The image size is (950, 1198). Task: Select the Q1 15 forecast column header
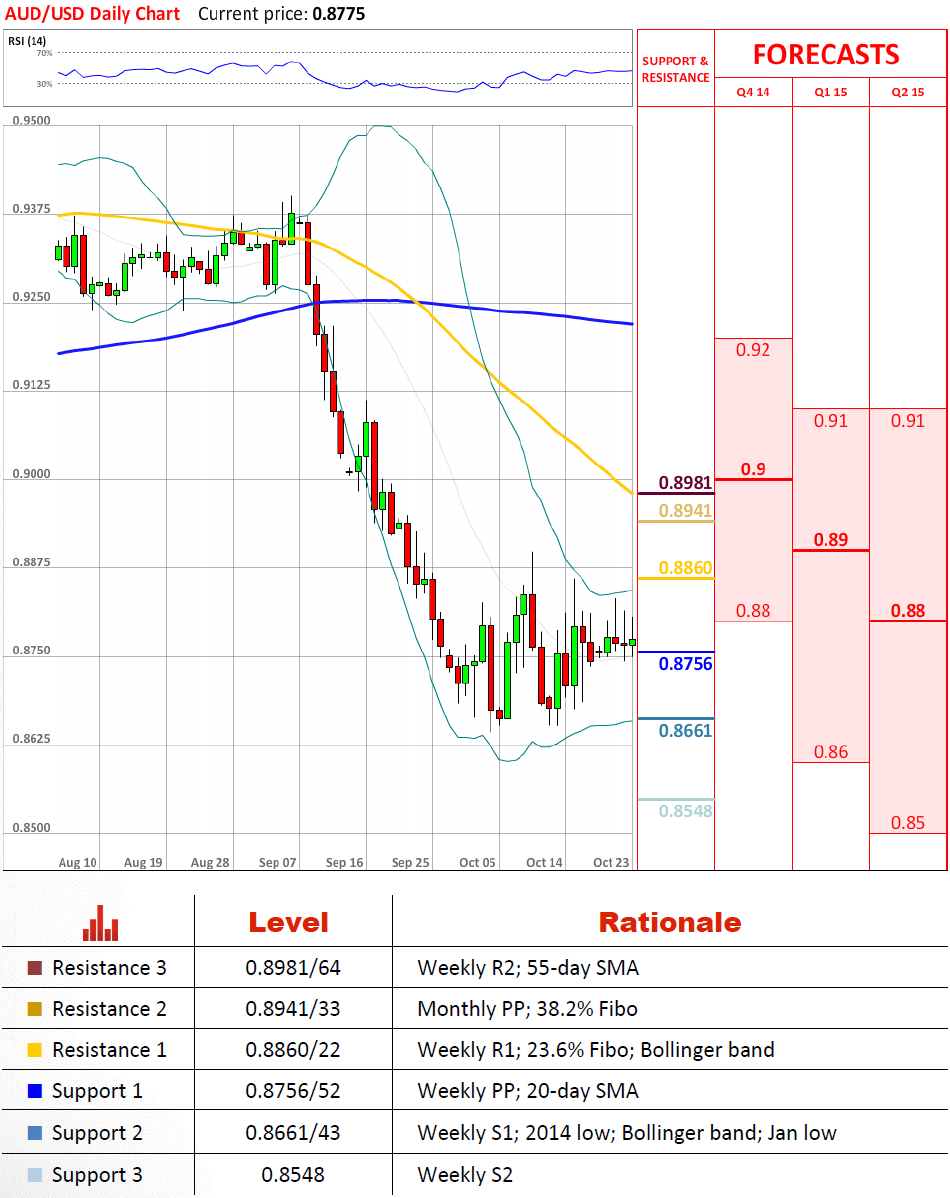831,92
